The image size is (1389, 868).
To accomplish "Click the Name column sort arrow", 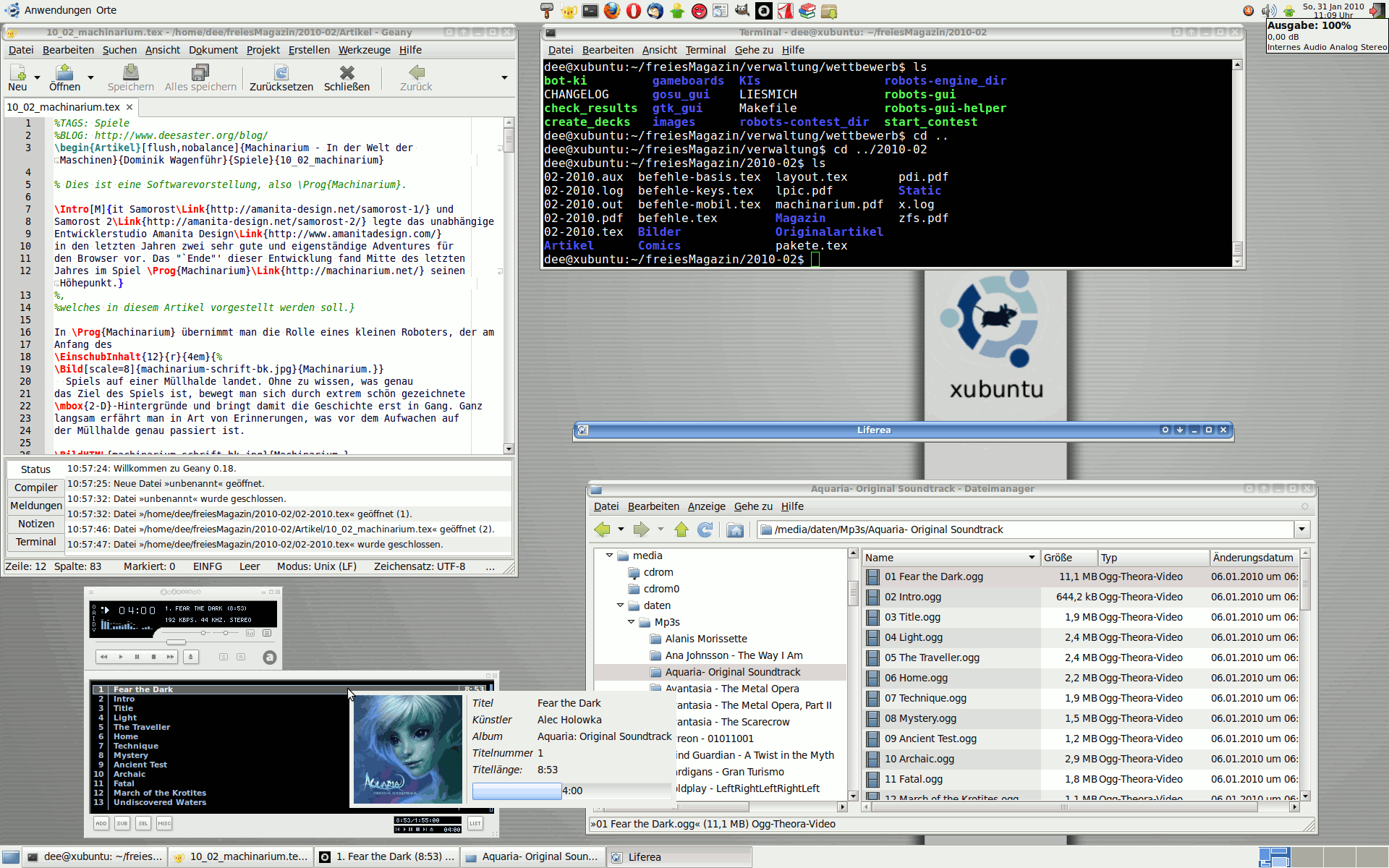I will (x=1032, y=558).
